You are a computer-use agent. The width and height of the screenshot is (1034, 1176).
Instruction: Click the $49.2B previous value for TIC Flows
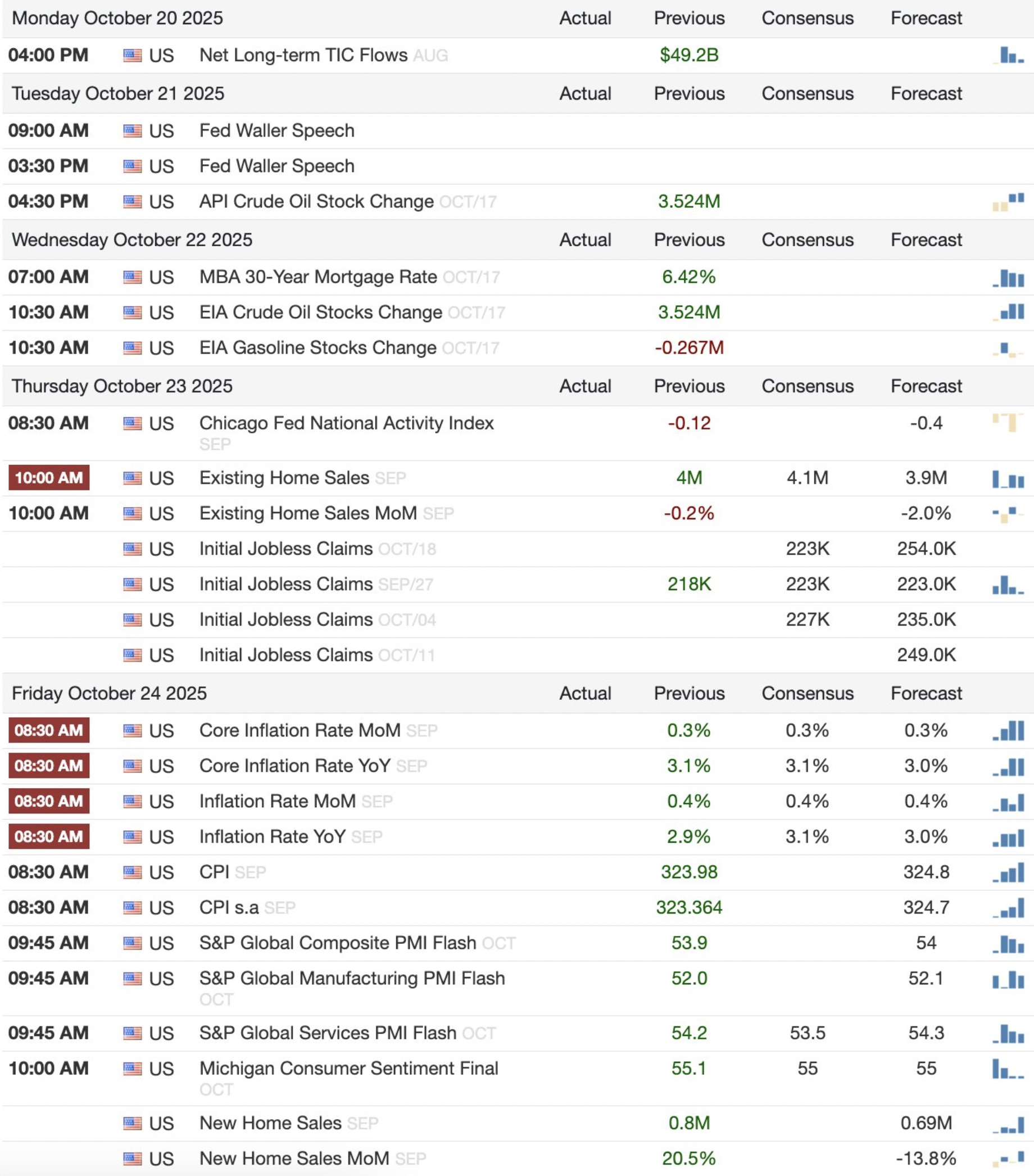coord(688,56)
